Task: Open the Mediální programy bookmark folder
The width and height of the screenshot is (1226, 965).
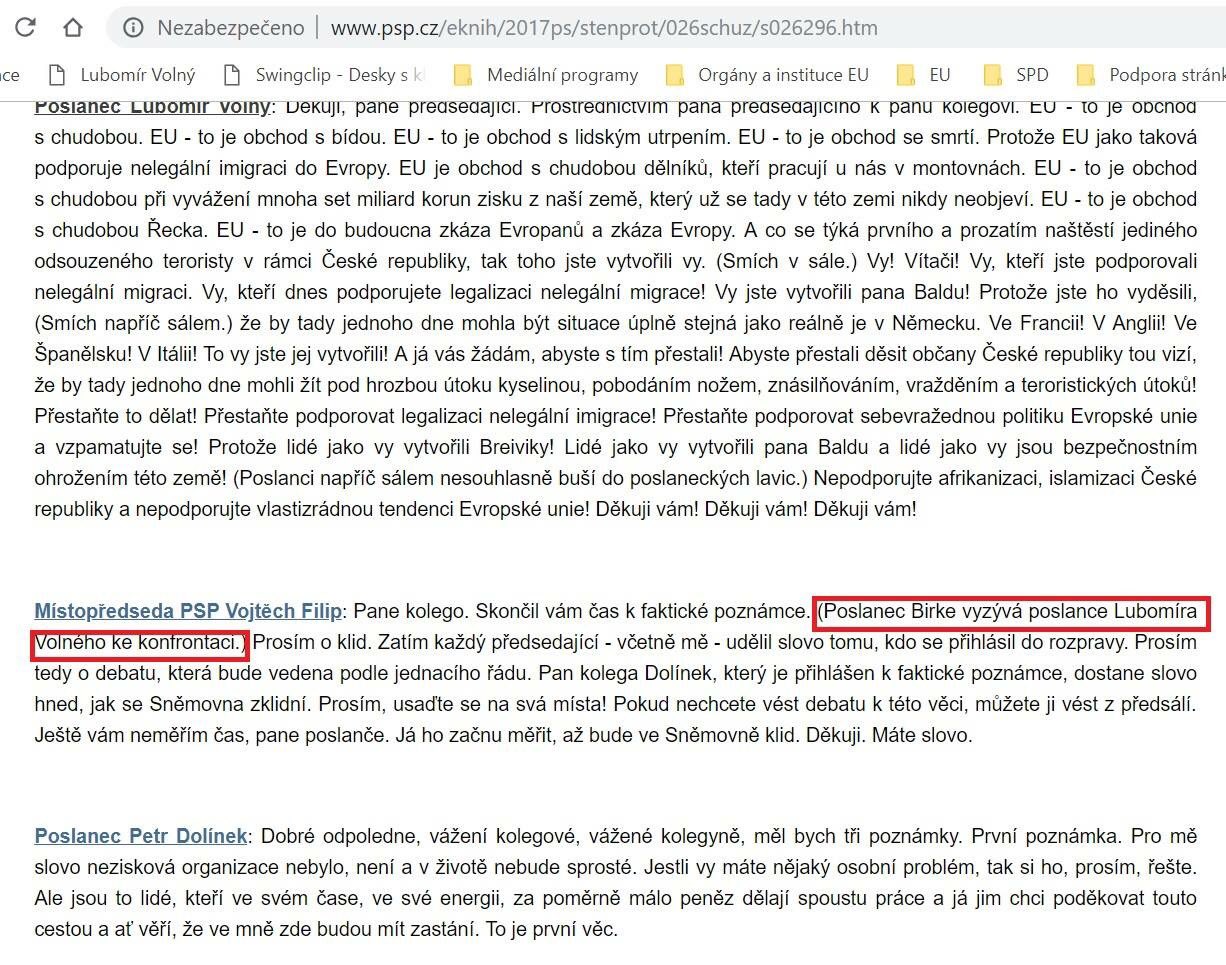Action: 545,74
